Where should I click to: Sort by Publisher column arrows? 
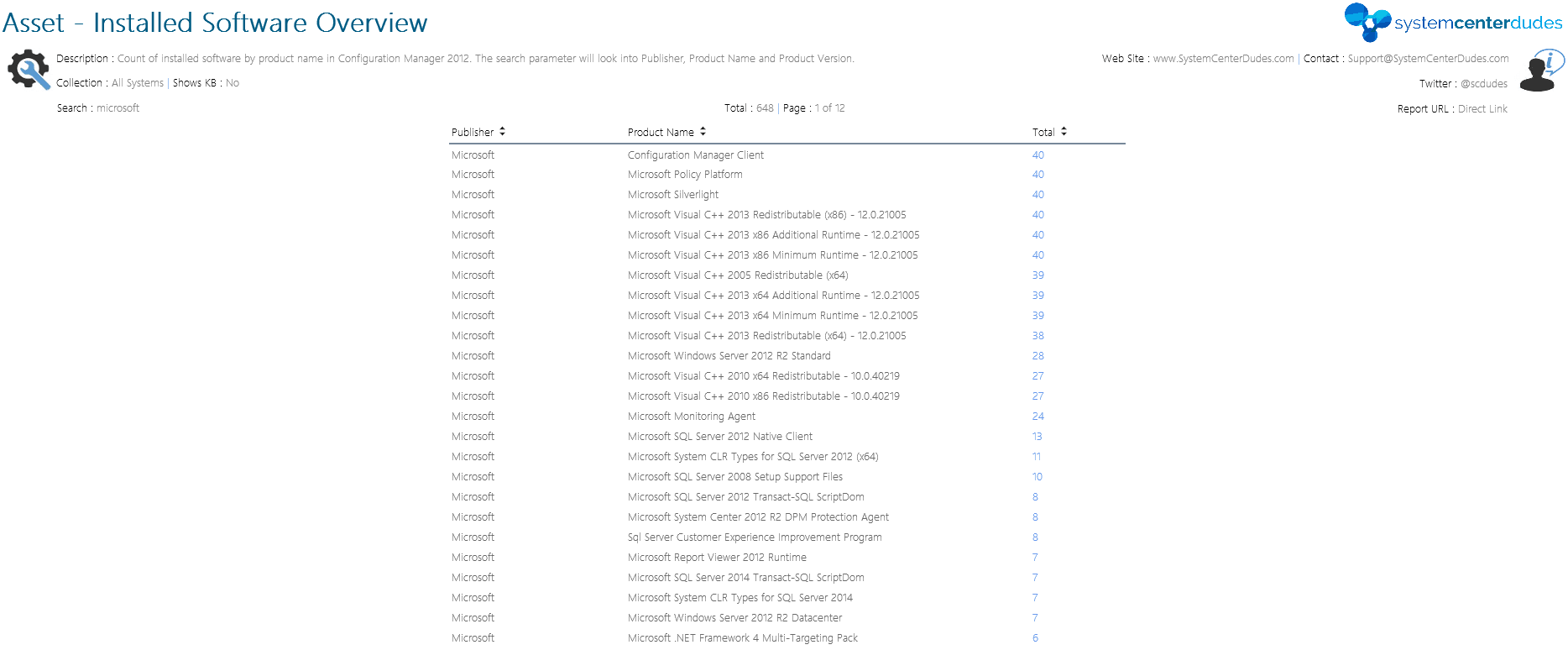(502, 132)
